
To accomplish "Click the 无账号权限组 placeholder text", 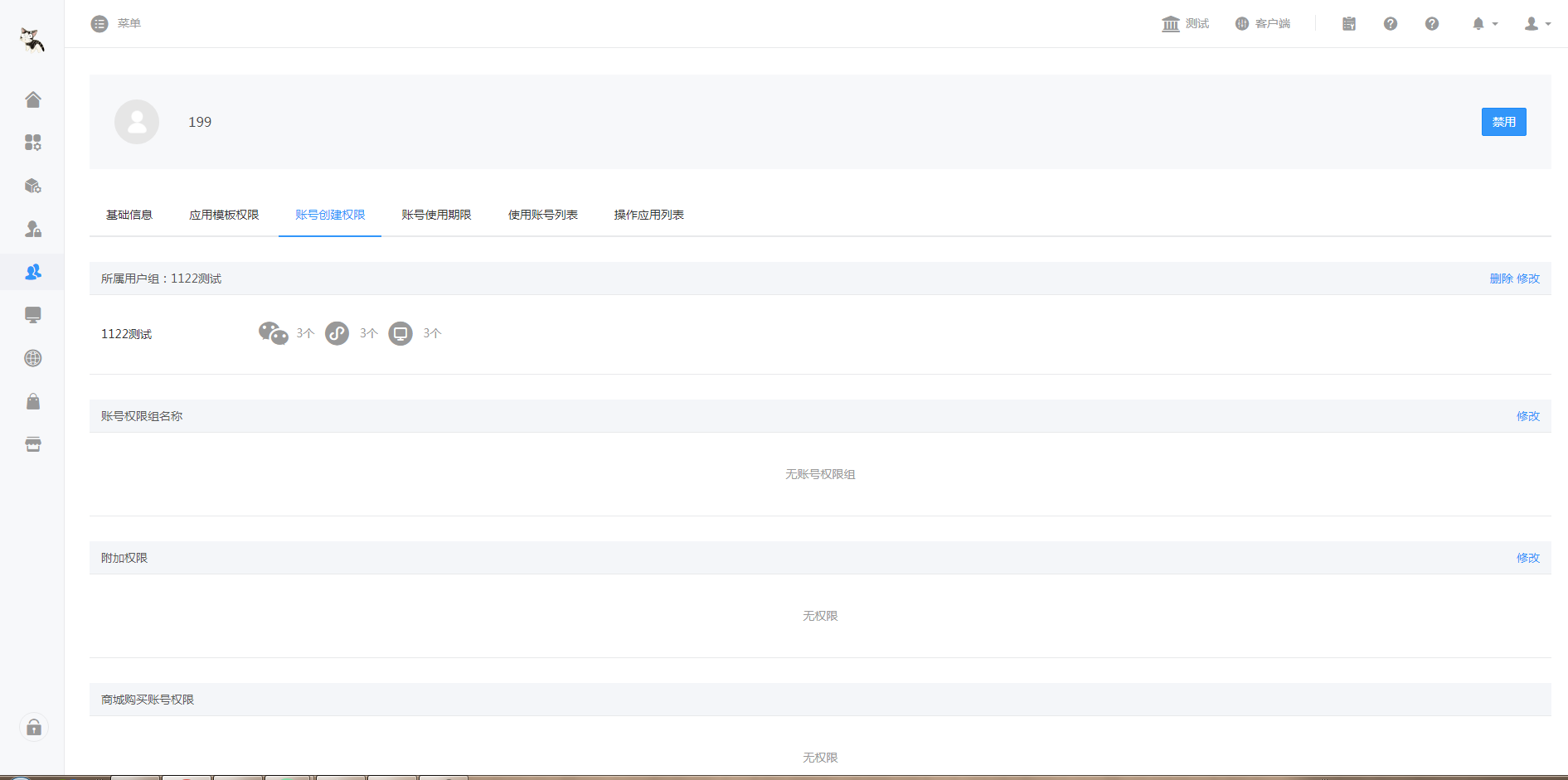I will [x=820, y=474].
